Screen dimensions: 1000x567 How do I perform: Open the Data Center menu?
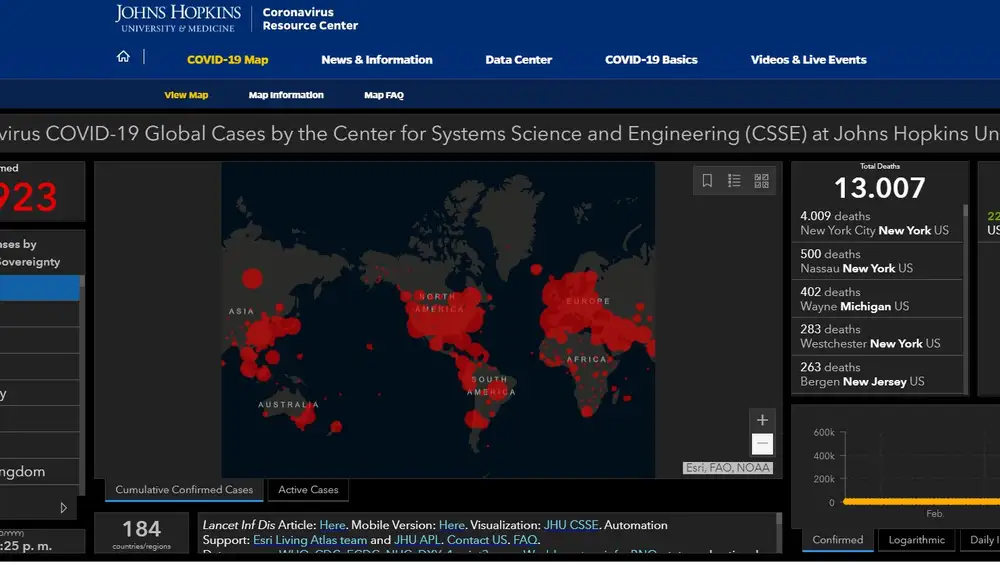(x=518, y=59)
